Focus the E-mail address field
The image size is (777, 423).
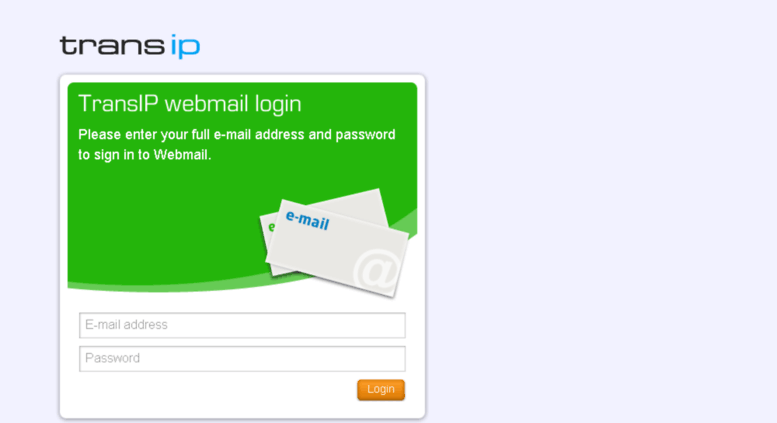(242, 325)
